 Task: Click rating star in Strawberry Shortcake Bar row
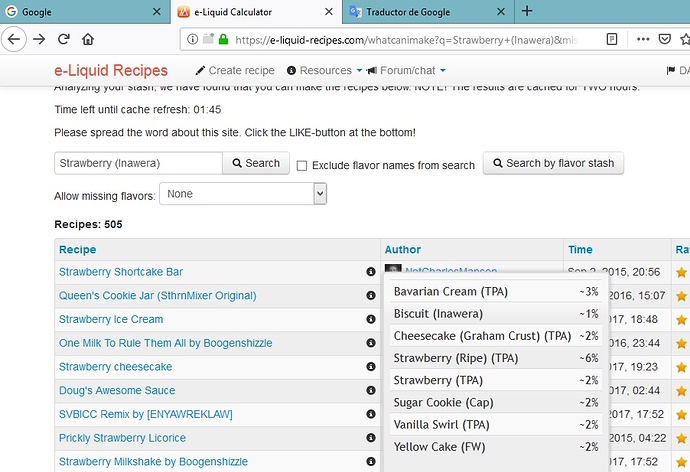[x=682, y=273]
